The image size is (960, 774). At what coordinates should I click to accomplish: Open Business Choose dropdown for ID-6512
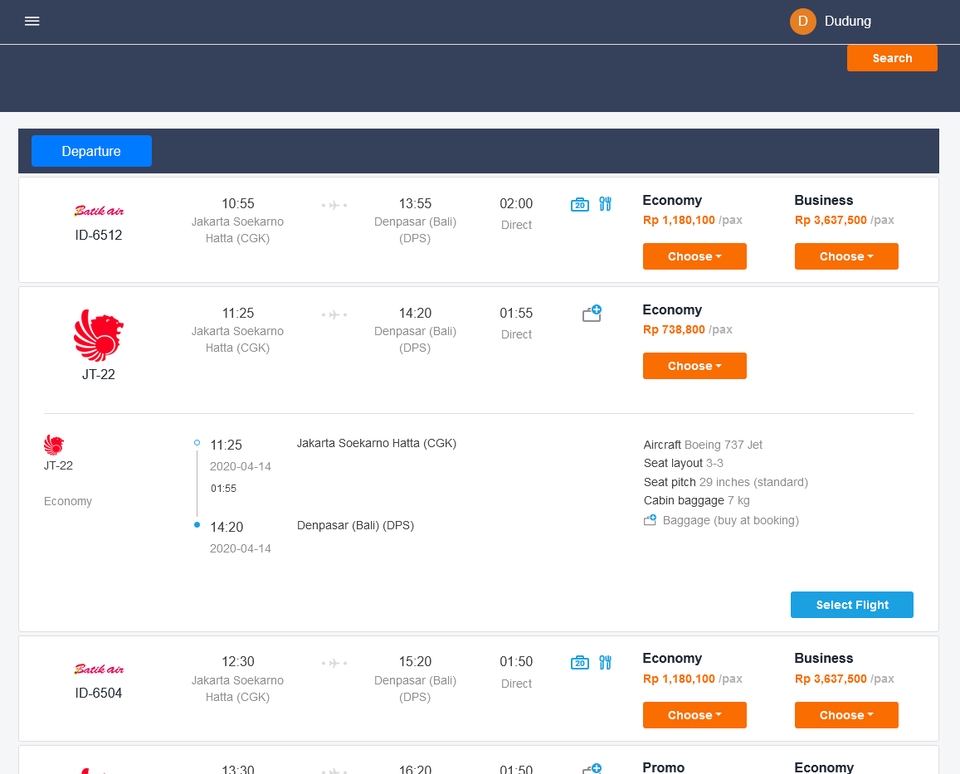point(846,257)
